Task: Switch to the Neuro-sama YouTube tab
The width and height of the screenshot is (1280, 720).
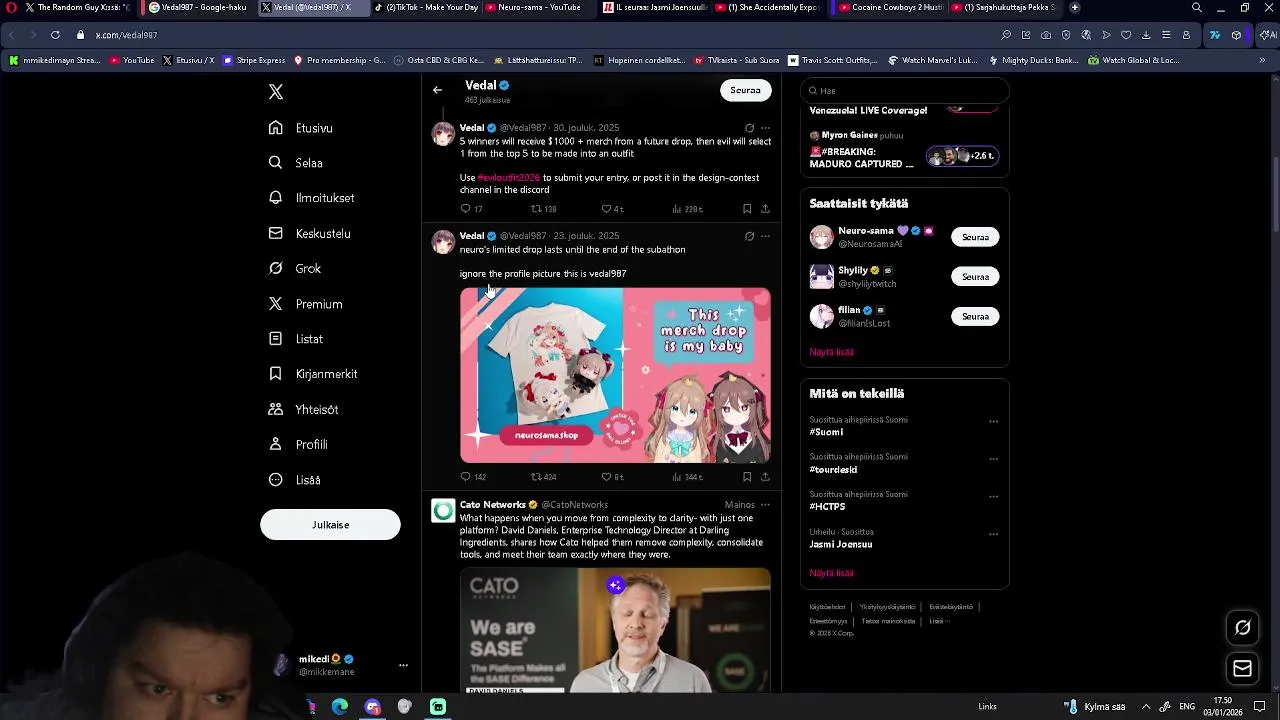Action: pyautogui.click(x=540, y=7)
